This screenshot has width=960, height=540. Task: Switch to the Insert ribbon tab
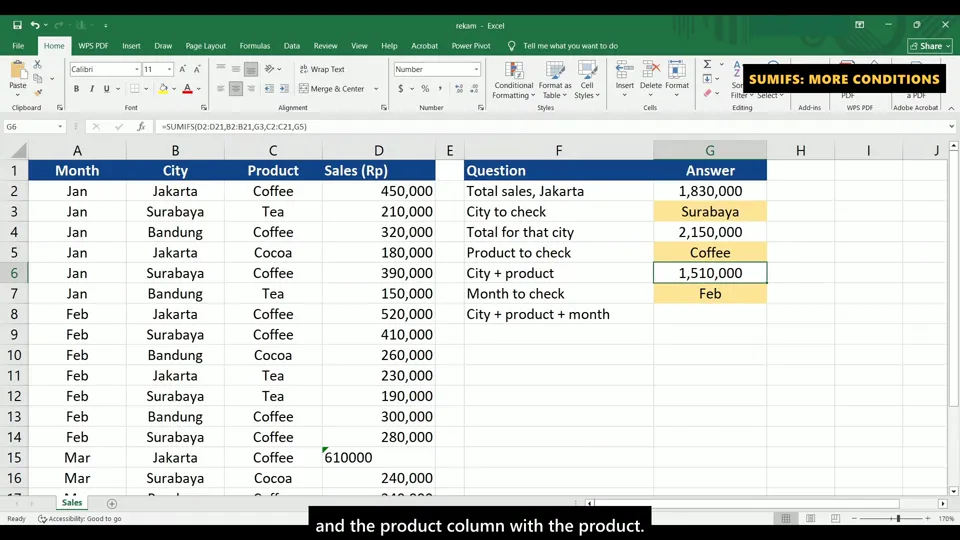tap(131, 46)
